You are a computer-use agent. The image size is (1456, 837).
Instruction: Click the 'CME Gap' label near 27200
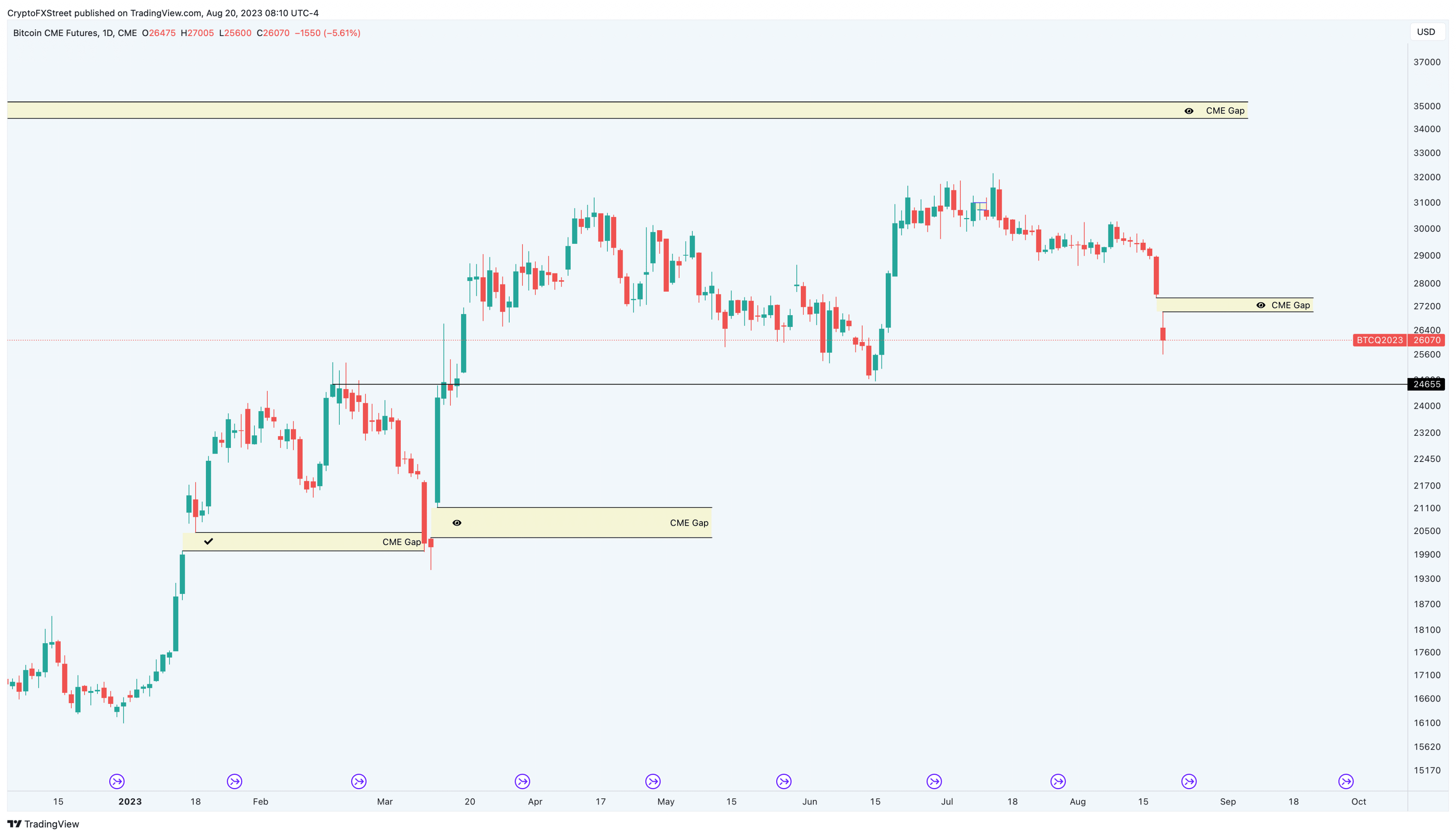[x=1291, y=305]
